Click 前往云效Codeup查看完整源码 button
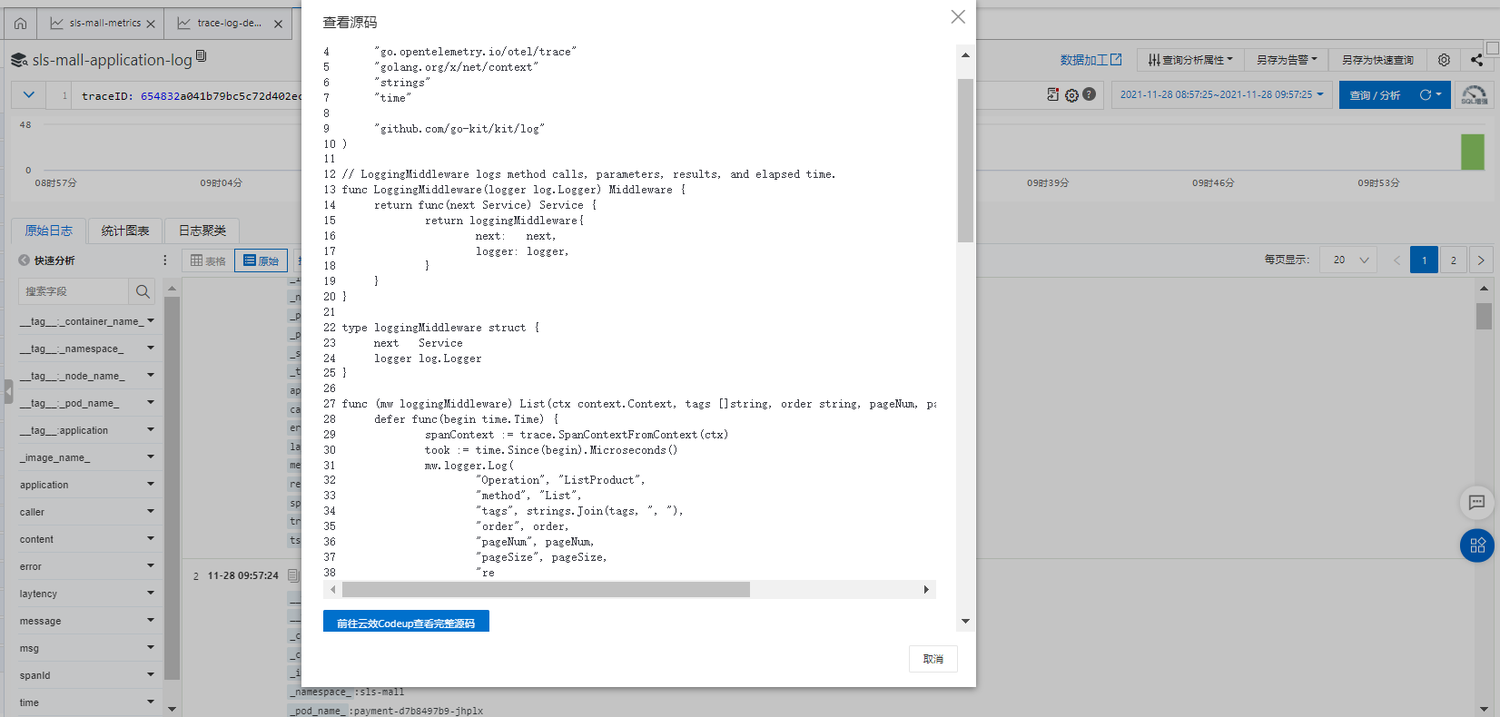The width and height of the screenshot is (1500, 717). click(406, 622)
